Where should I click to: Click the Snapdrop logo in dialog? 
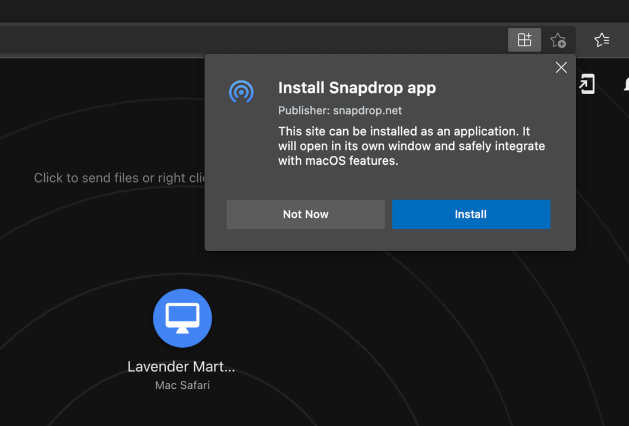click(241, 92)
